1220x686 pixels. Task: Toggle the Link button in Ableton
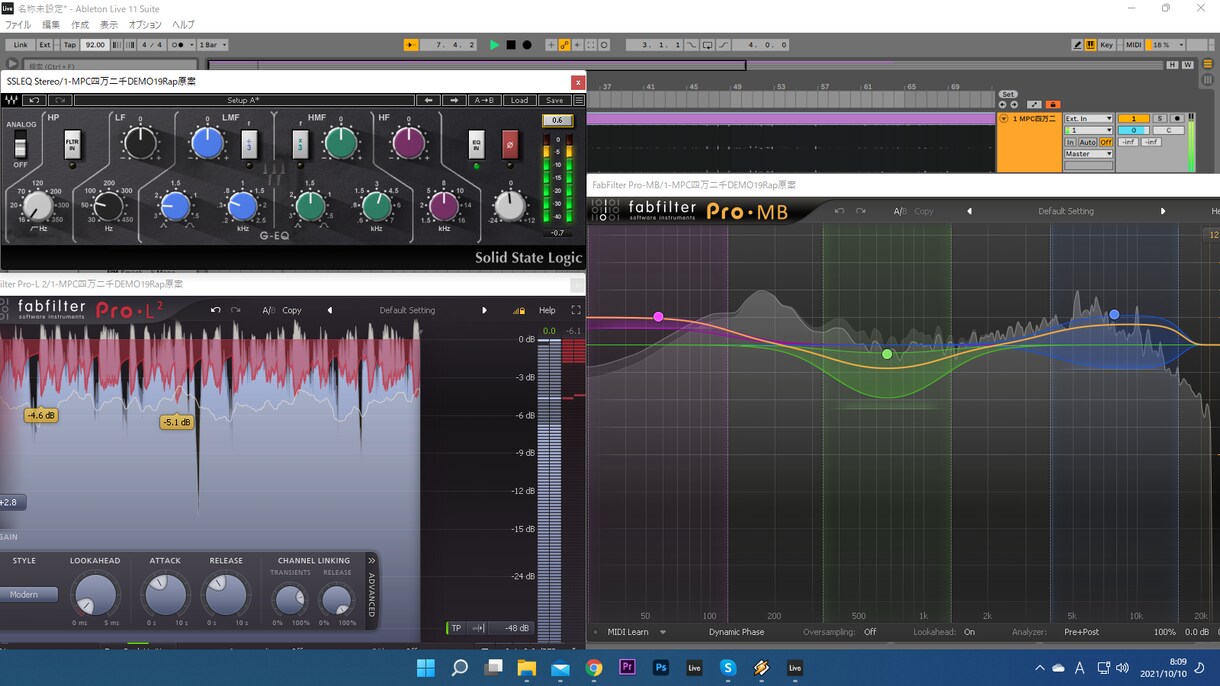click(x=19, y=45)
